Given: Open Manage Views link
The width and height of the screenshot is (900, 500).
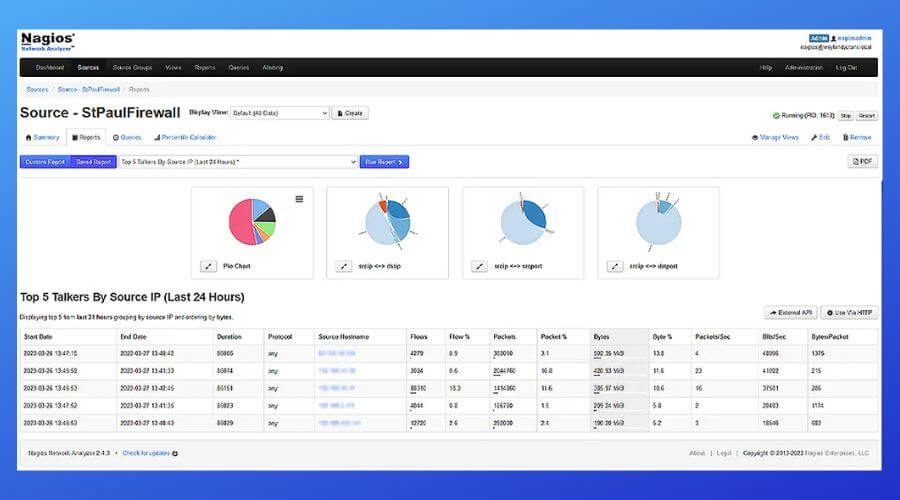Looking at the screenshot, I should [775, 137].
